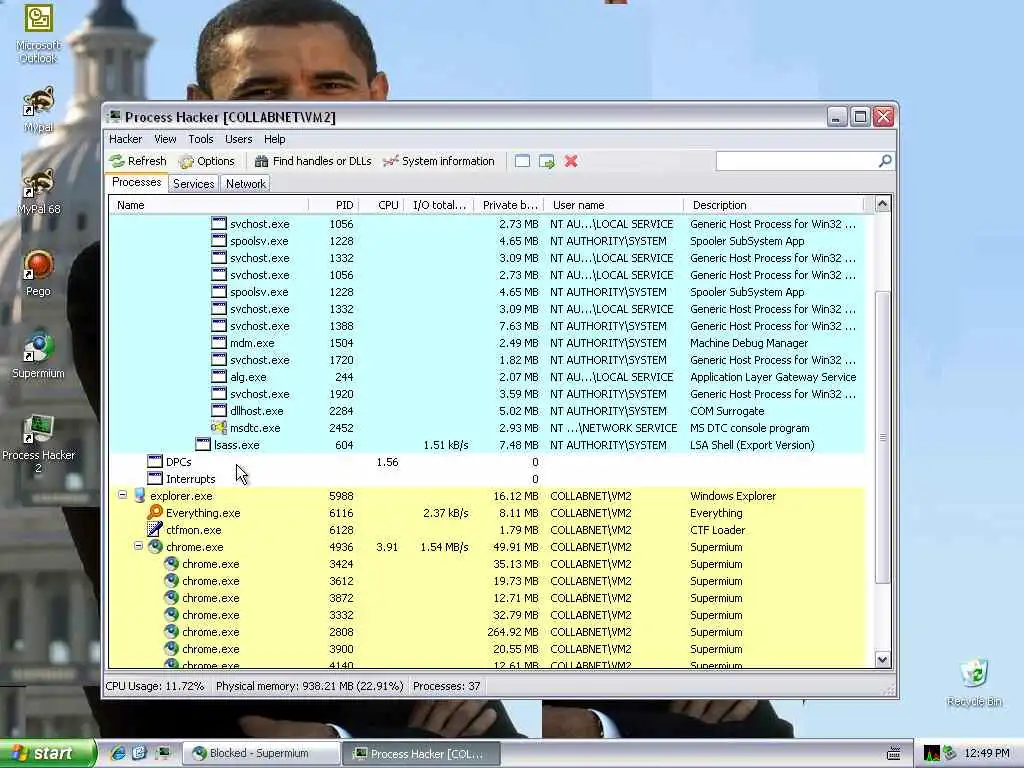The width and height of the screenshot is (1024, 768).
Task: Select the Processes tab
Action: (x=136, y=182)
